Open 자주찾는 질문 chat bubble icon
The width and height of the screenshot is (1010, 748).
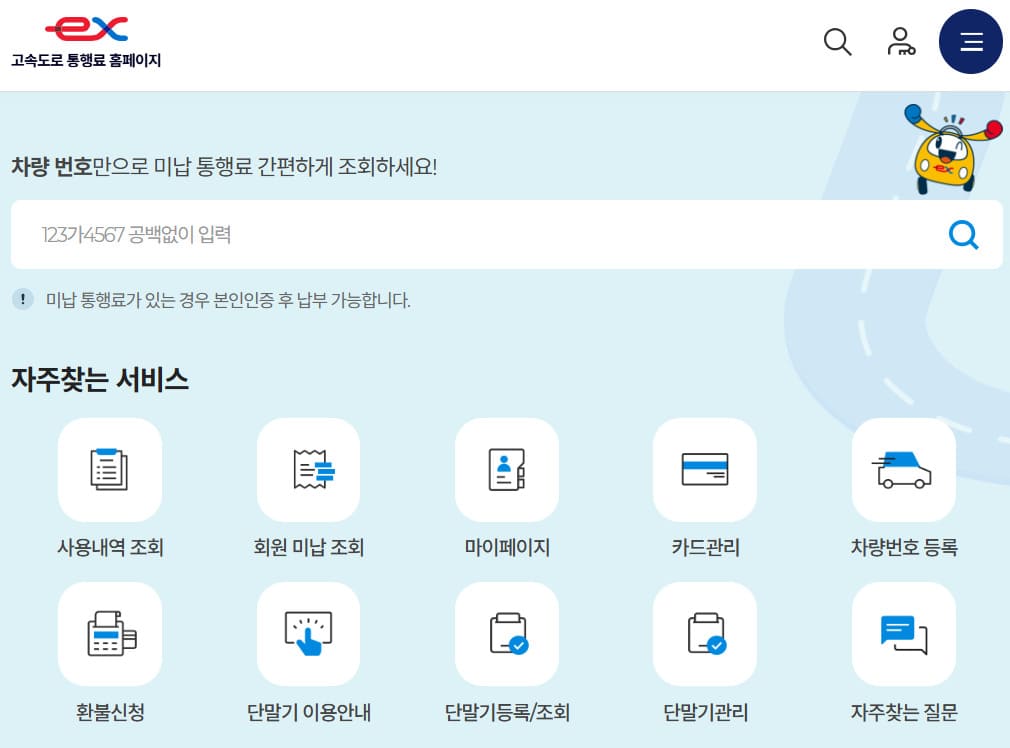(903, 634)
